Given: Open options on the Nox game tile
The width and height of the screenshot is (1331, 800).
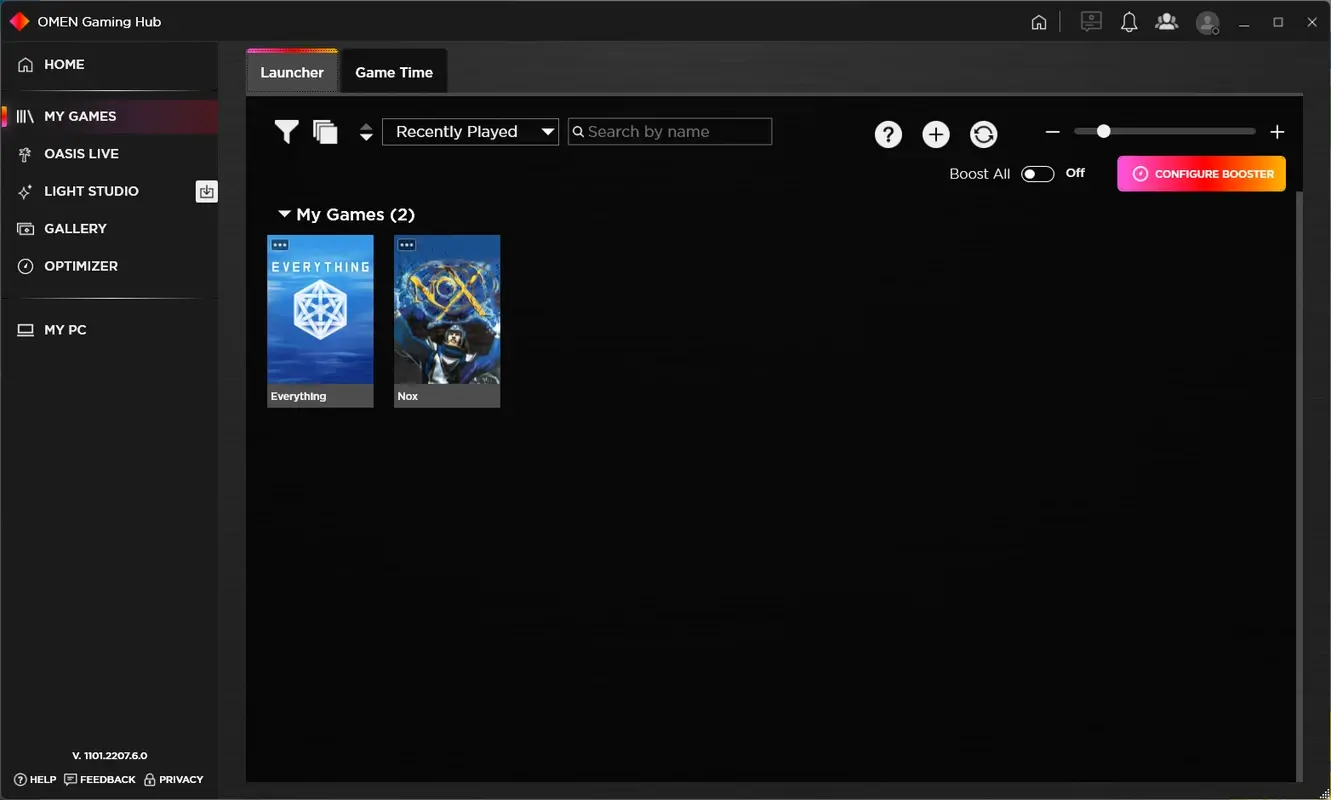Looking at the screenshot, I should click(406, 243).
